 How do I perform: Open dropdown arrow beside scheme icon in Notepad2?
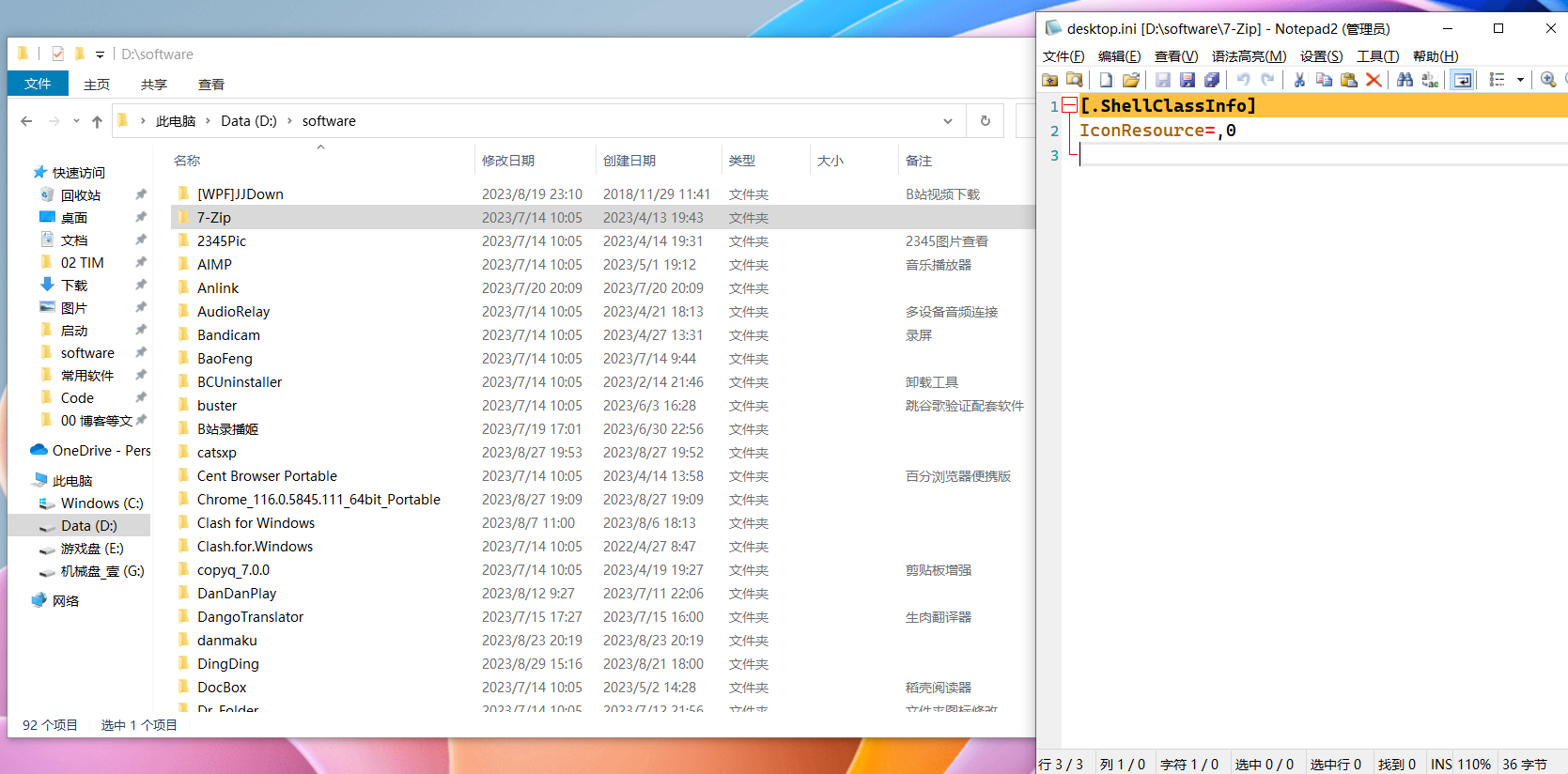coord(1520,81)
